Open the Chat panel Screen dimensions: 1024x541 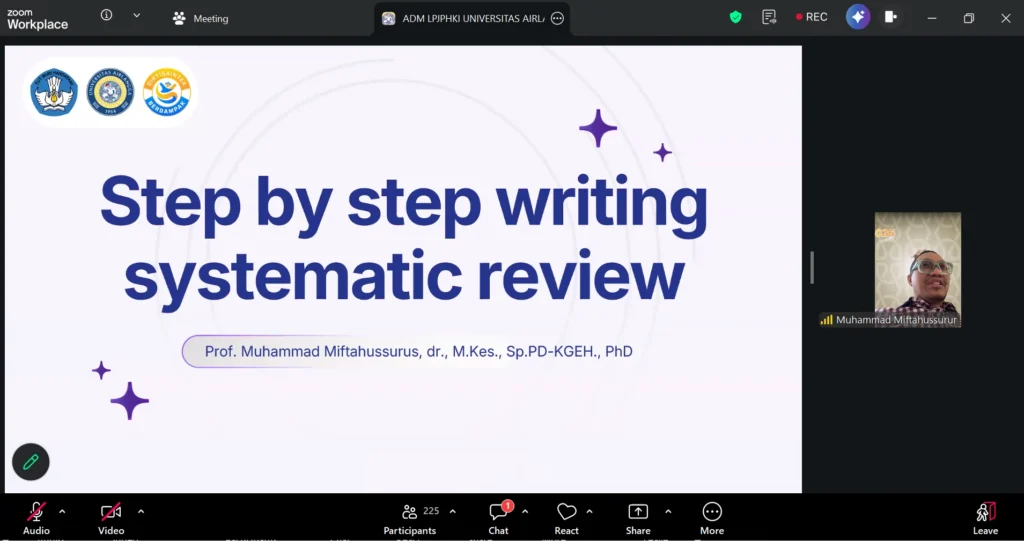coord(498,519)
